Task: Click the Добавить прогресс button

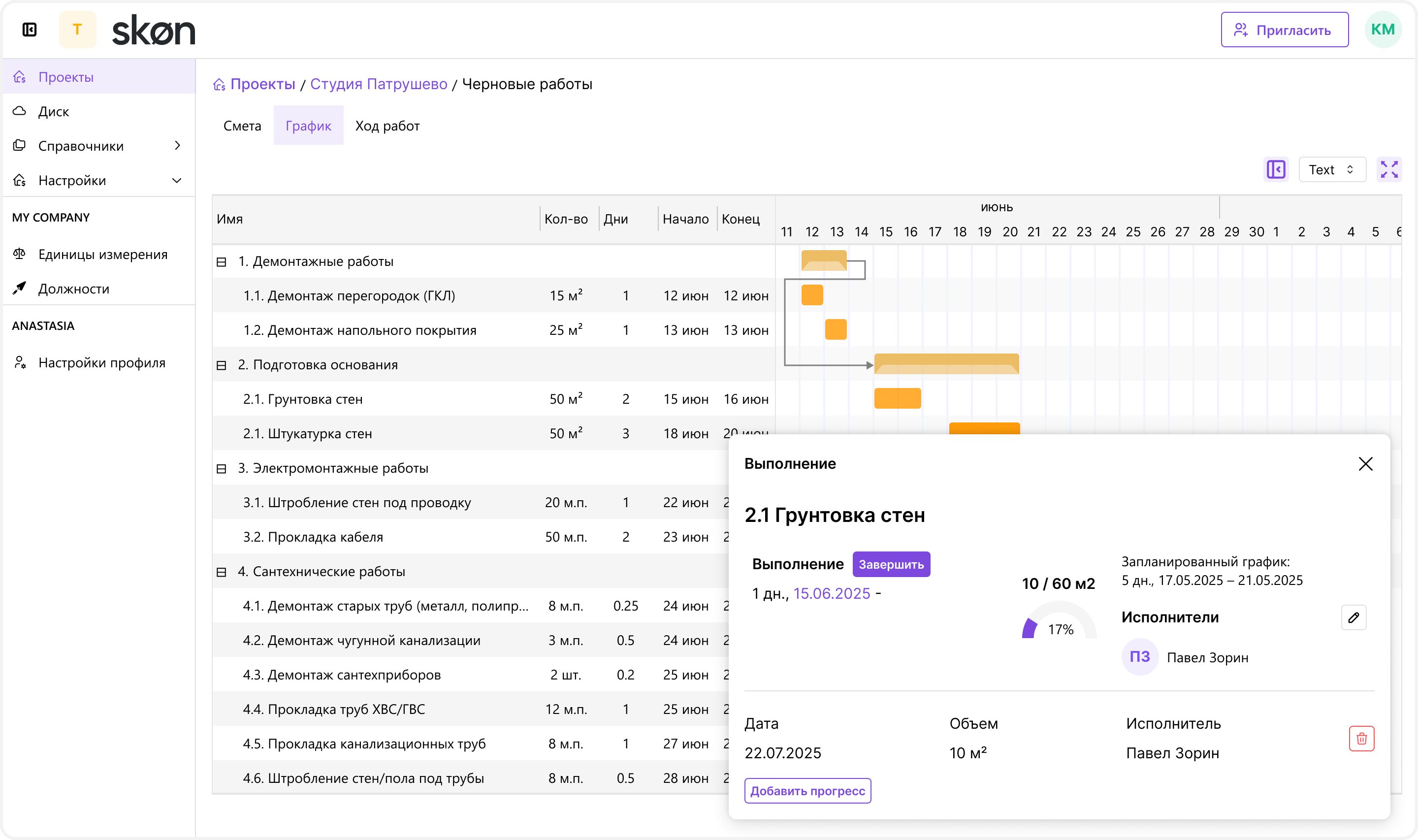Action: 807,790
